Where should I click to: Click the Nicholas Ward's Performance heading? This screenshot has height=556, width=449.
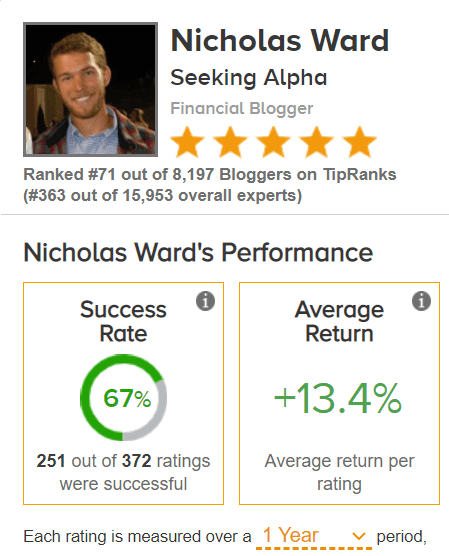[198, 252]
